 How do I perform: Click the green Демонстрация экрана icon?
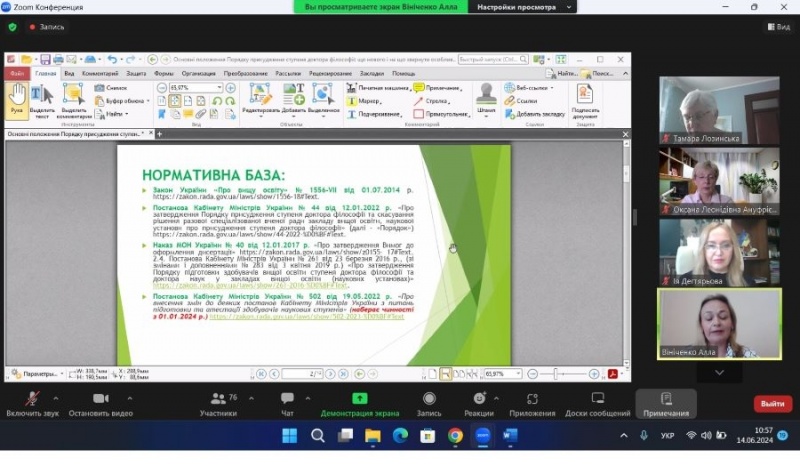pyautogui.click(x=359, y=400)
